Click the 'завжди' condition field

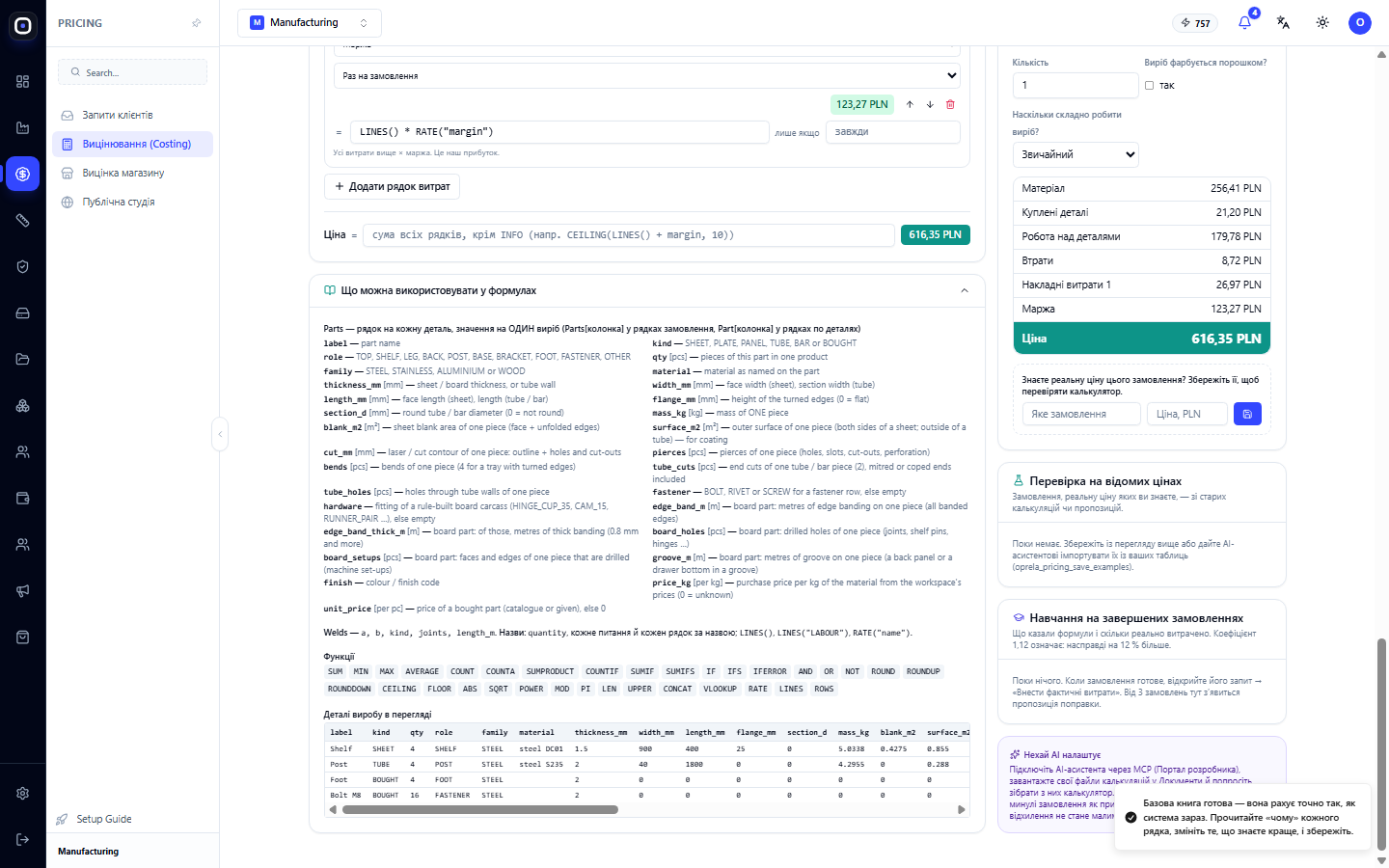click(893, 131)
